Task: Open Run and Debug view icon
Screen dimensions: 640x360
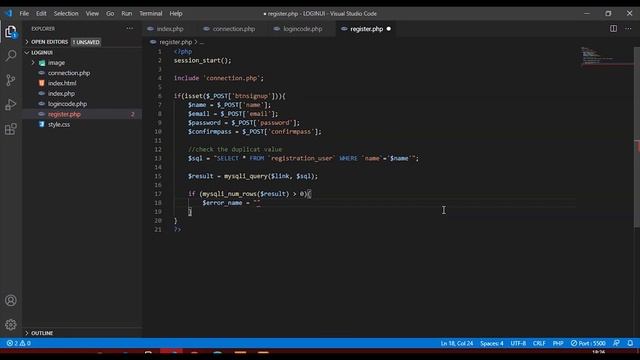Action: (11, 104)
